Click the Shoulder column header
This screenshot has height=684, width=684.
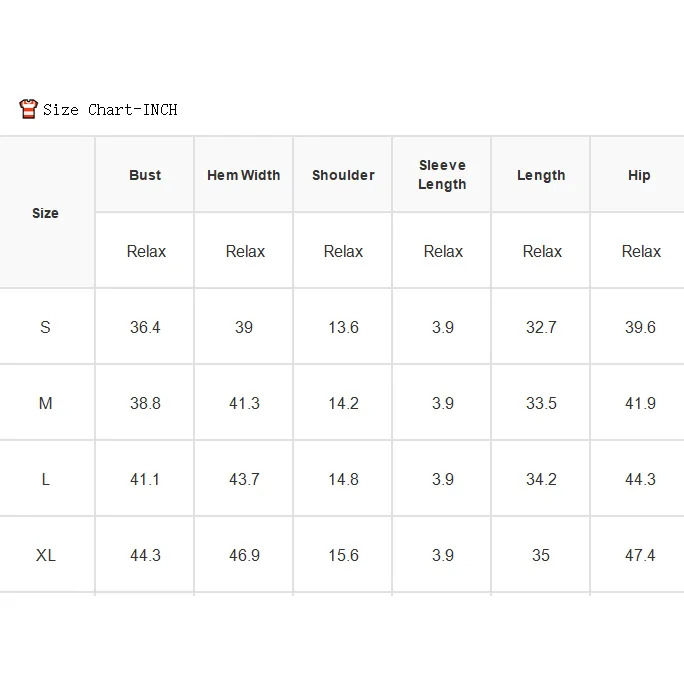pos(343,175)
